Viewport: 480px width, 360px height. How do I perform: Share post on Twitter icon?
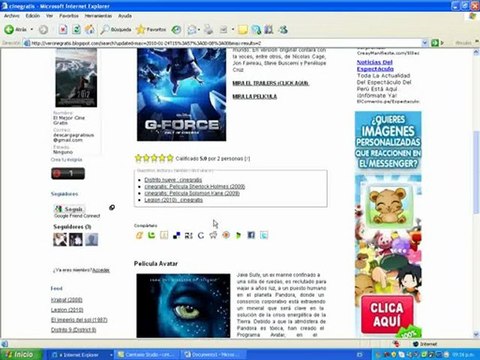tap(264, 235)
